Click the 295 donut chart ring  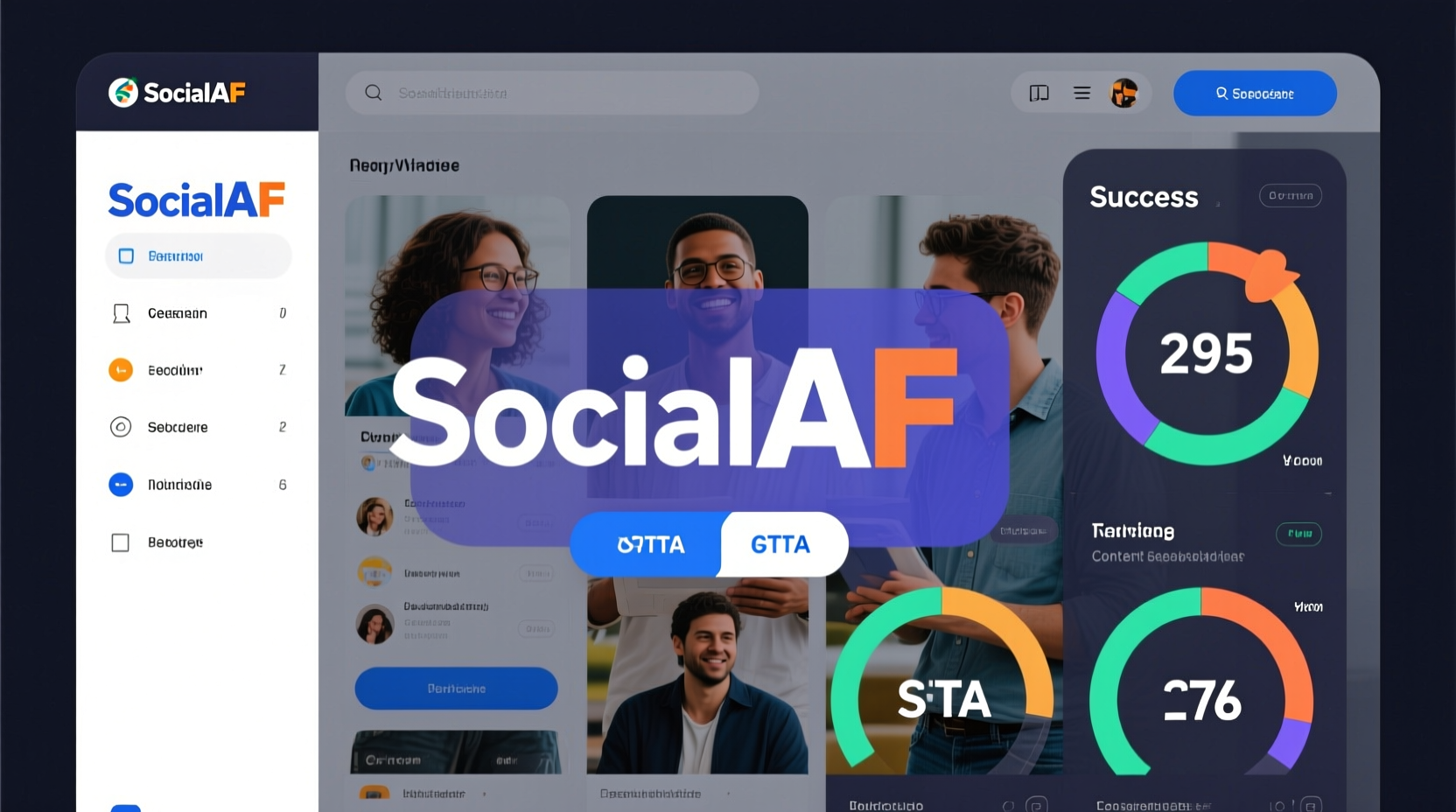(1207, 353)
